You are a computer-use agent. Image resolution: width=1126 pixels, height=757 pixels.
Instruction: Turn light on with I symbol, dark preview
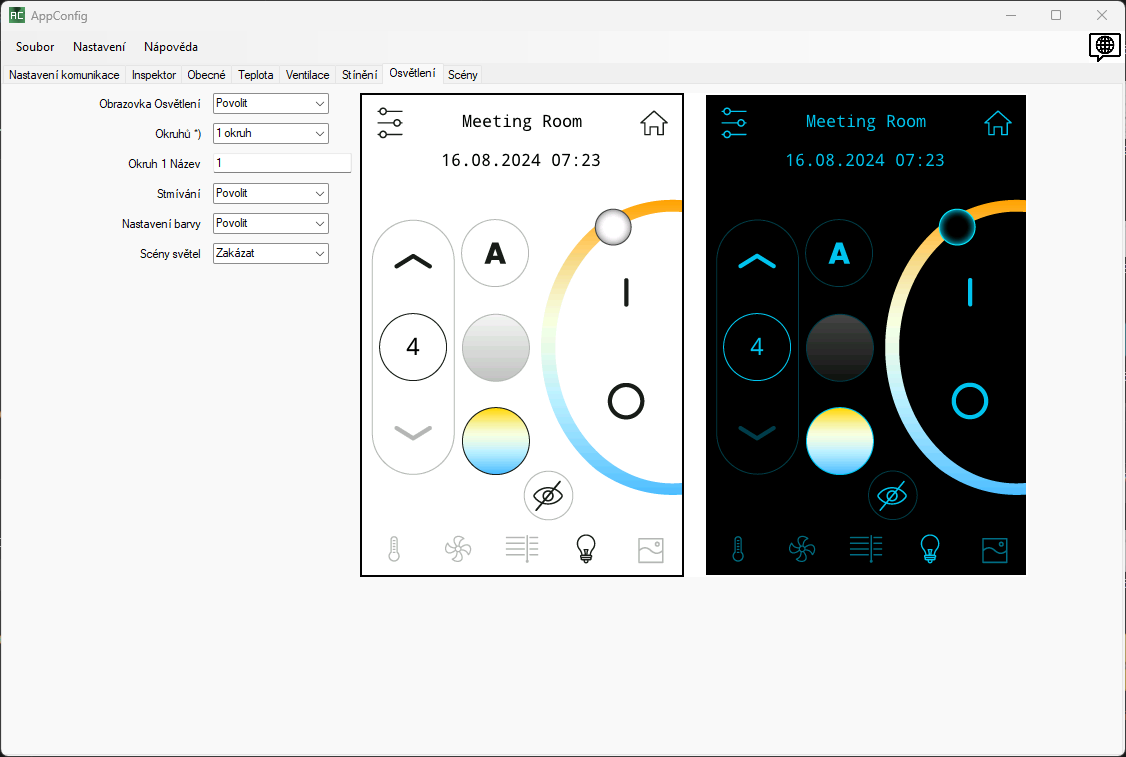pyautogui.click(x=970, y=293)
